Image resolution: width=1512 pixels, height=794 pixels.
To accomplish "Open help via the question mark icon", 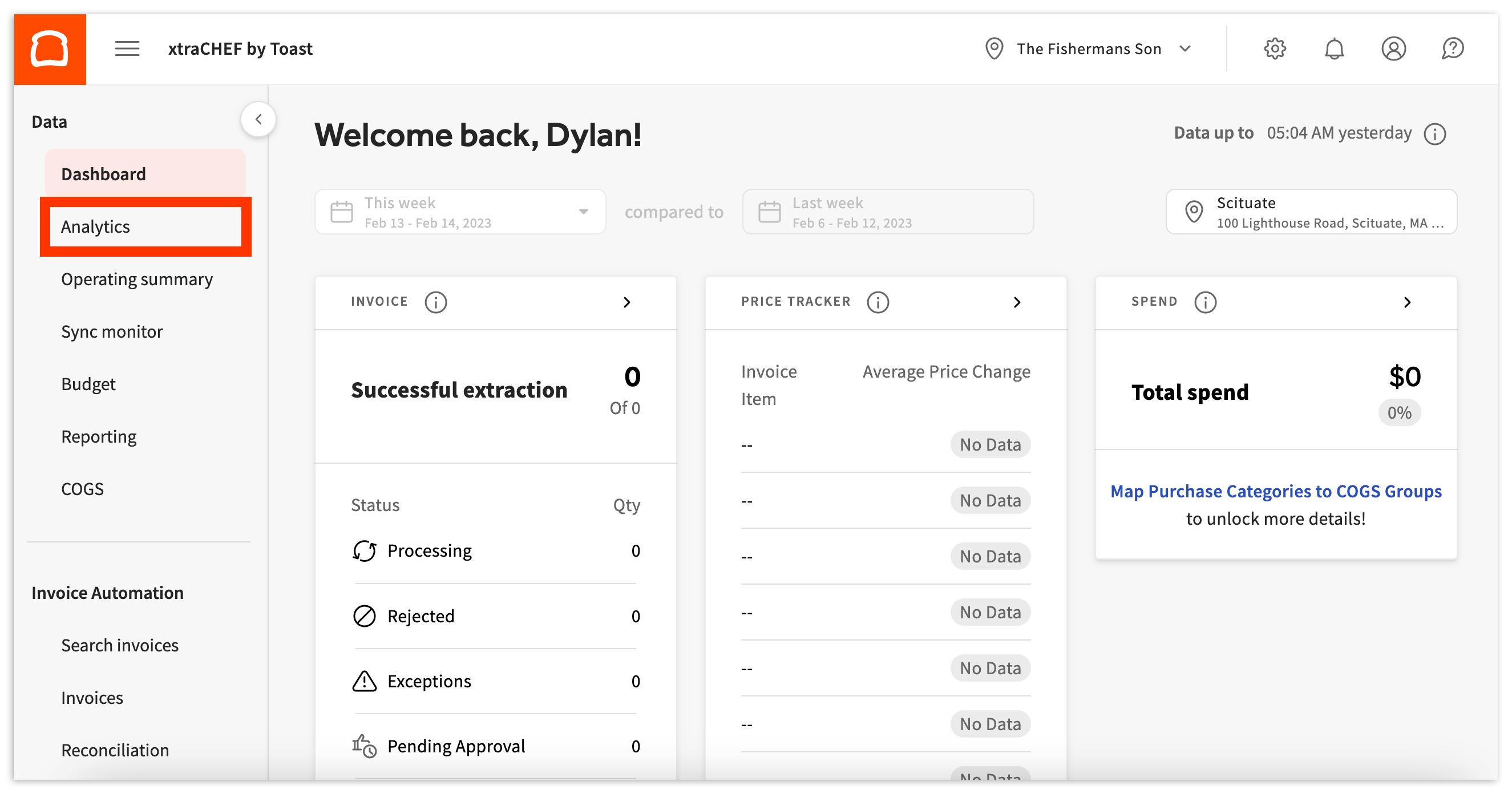I will pos(1453,48).
